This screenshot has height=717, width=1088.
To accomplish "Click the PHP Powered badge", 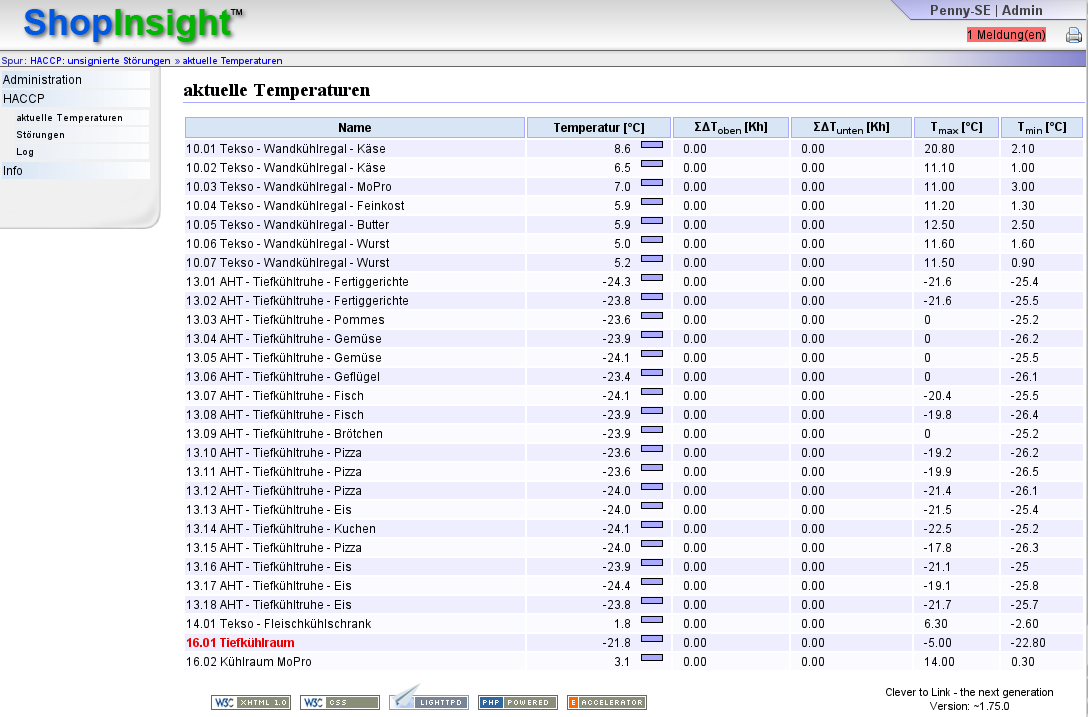I will pyautogui.click(x=518, y=702).
